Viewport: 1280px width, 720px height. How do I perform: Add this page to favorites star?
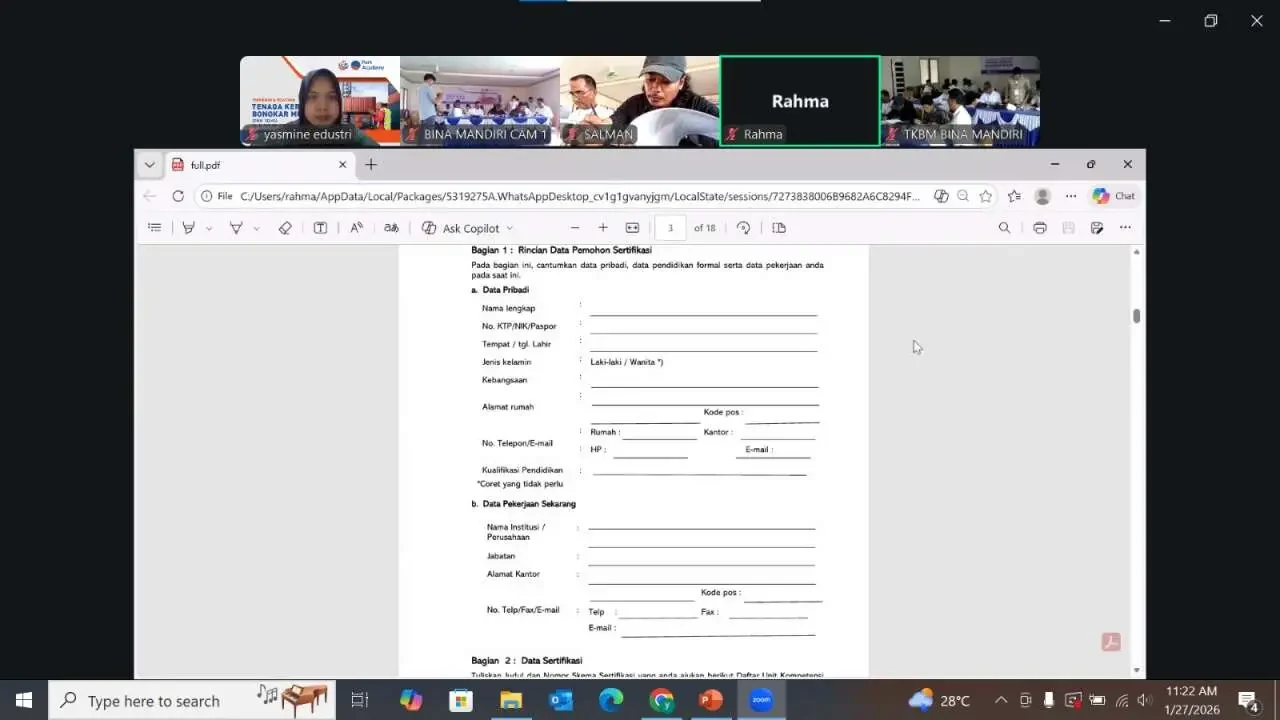[x=986, y=196]
